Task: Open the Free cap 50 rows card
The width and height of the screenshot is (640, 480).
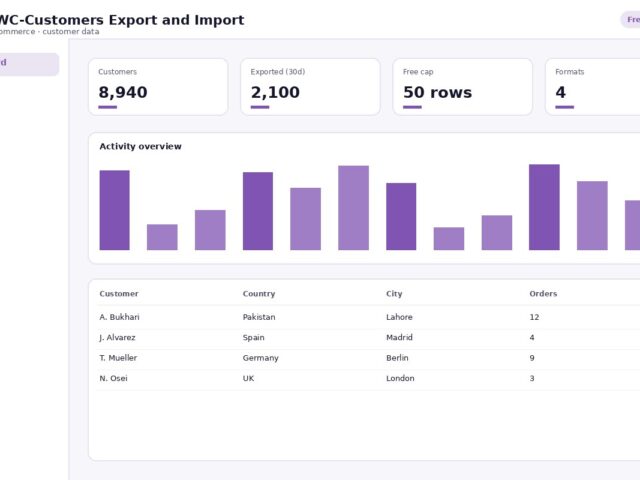Action: tap(462, 87)
